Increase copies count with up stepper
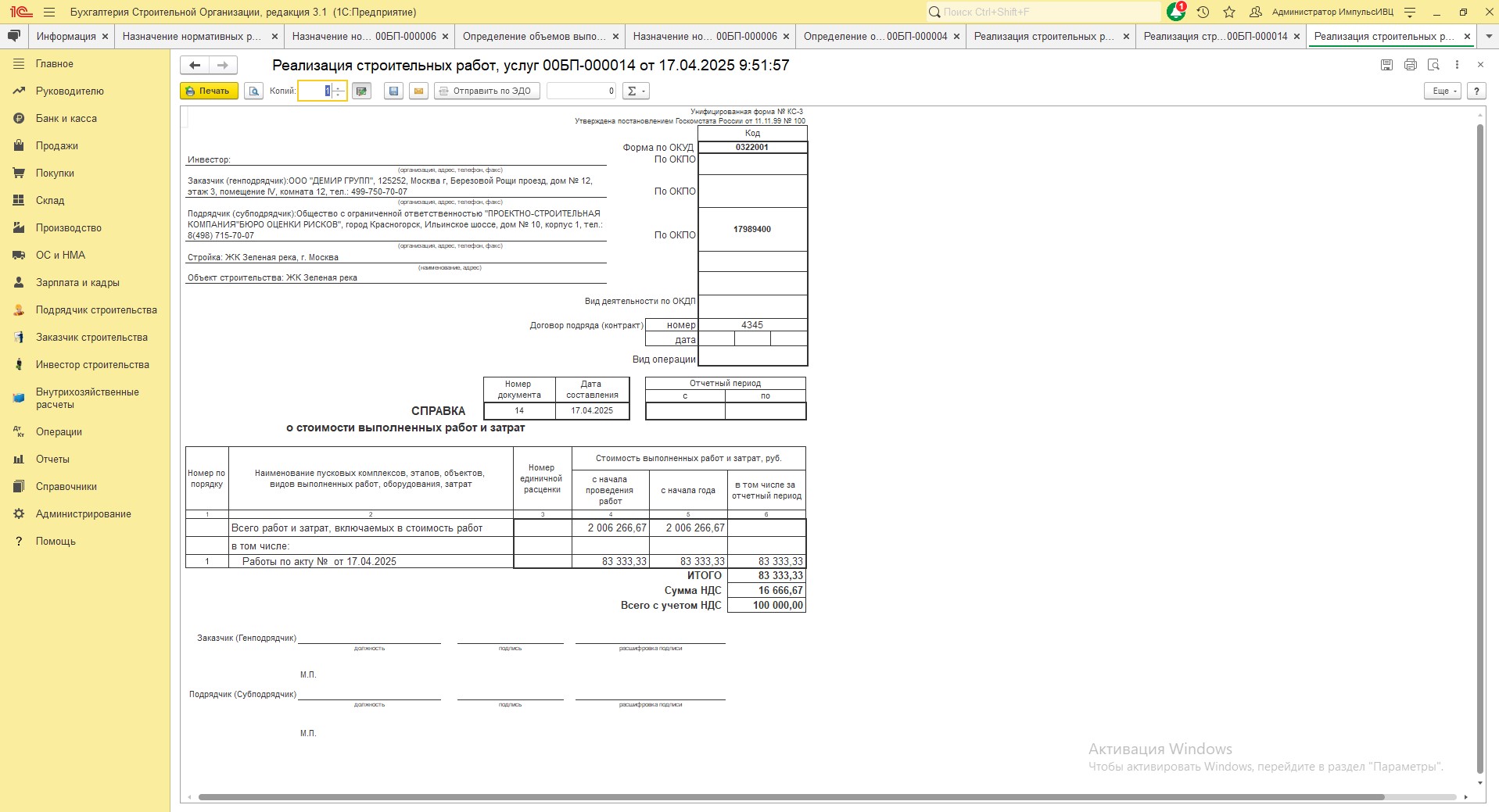This screenshot has height=812, width=1499. 339,87
